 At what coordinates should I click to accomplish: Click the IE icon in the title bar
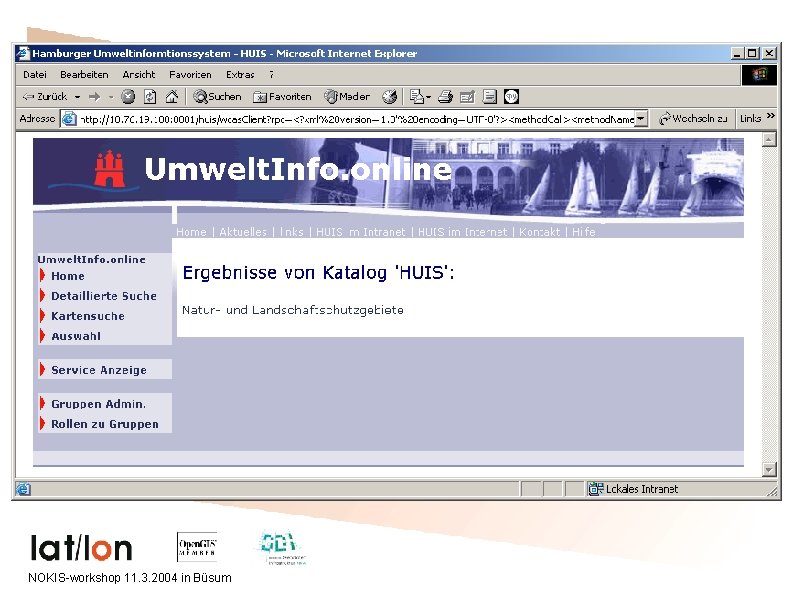click(x=23, y=53)
